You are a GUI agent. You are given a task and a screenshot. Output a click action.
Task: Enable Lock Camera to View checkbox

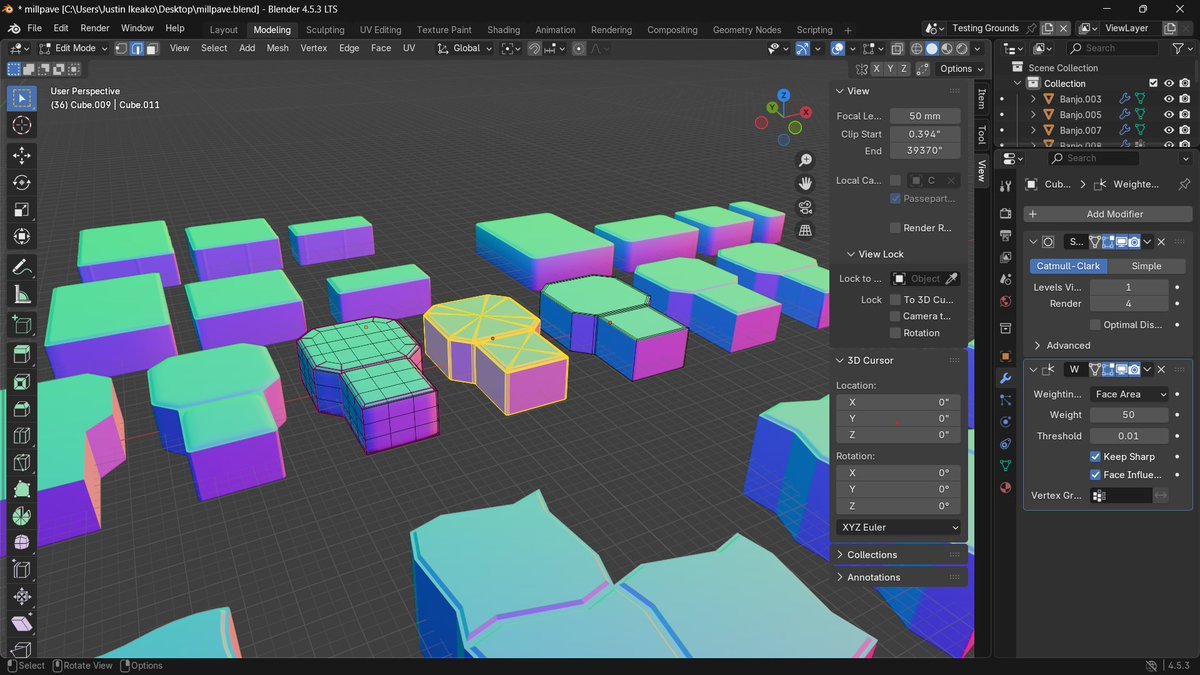click(x=895, y=316)
